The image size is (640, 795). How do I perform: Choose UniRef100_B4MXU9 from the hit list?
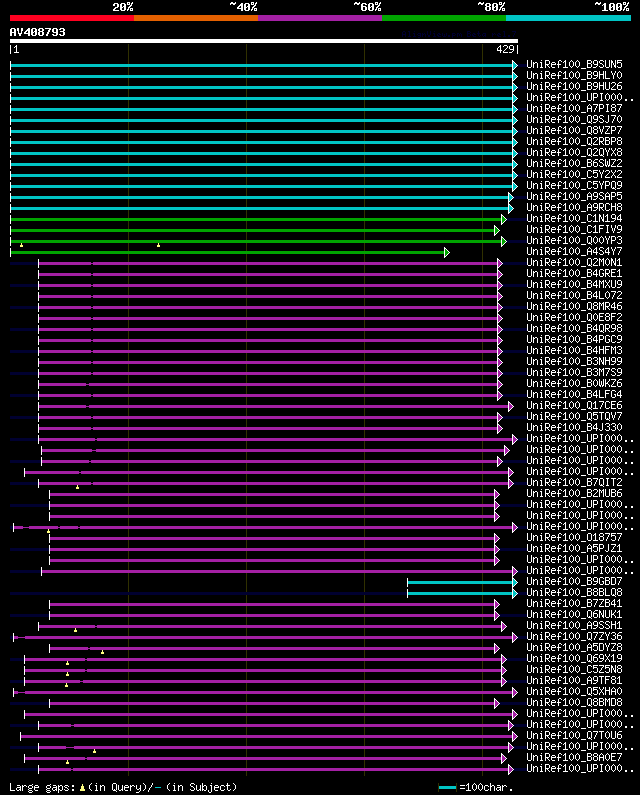574,284
